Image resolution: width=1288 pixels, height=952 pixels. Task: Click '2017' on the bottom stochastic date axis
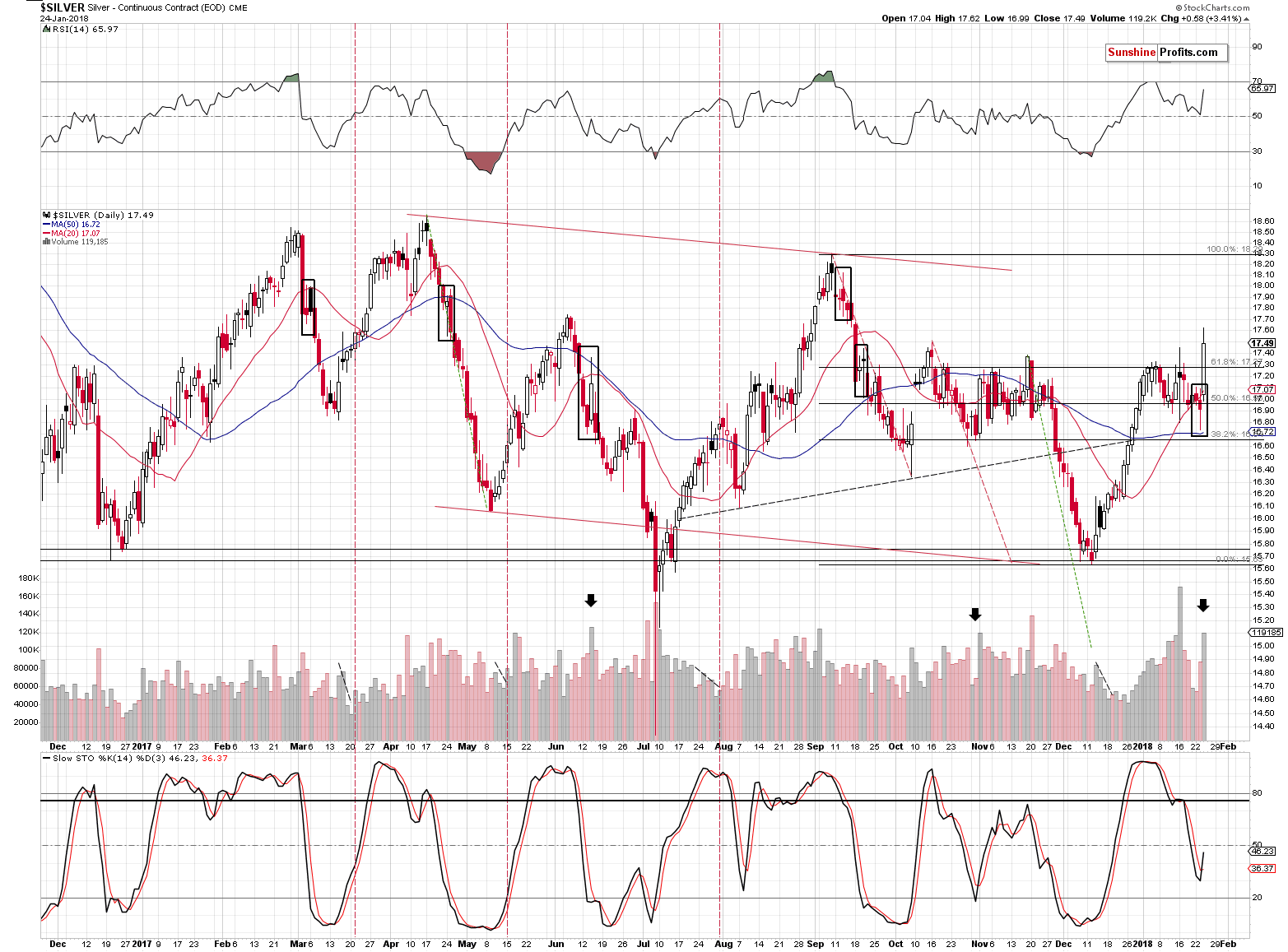tap(142, 944)
